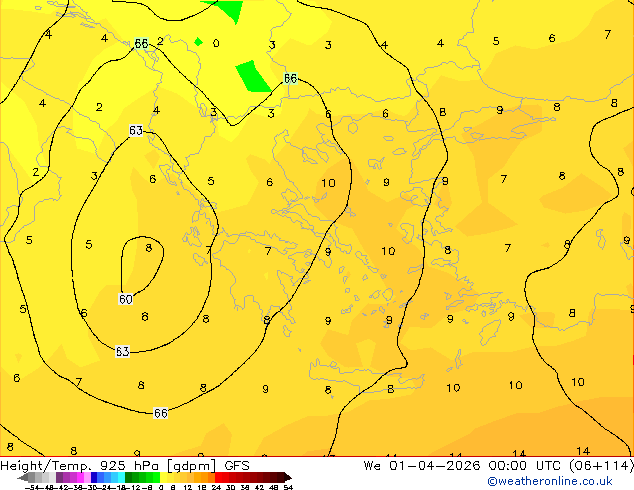Click the (06+114) forecast offset text
This screenshot has height=490, width=634.
click(x=601, y=466)
